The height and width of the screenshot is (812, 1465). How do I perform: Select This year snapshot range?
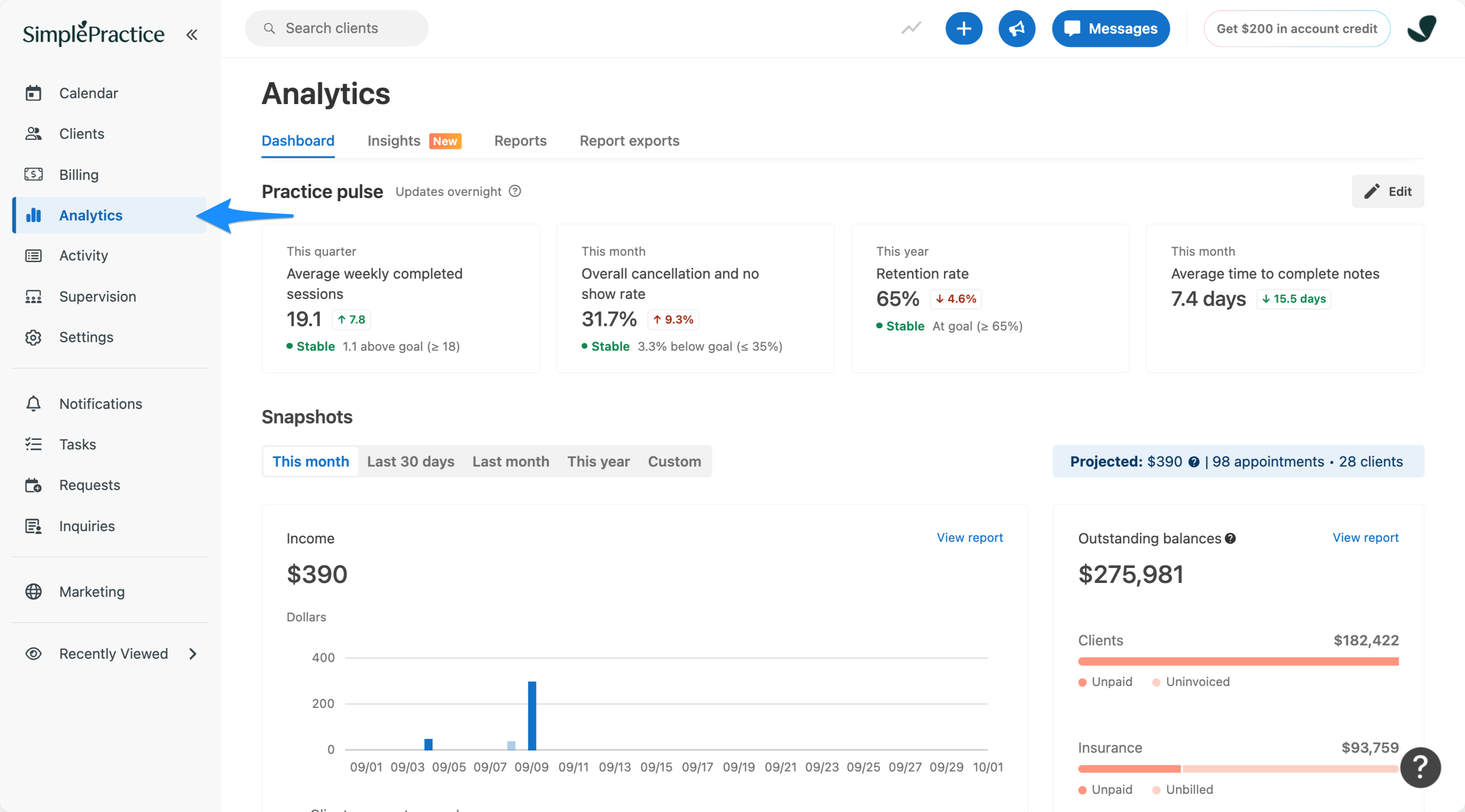[x=598, y=461]
